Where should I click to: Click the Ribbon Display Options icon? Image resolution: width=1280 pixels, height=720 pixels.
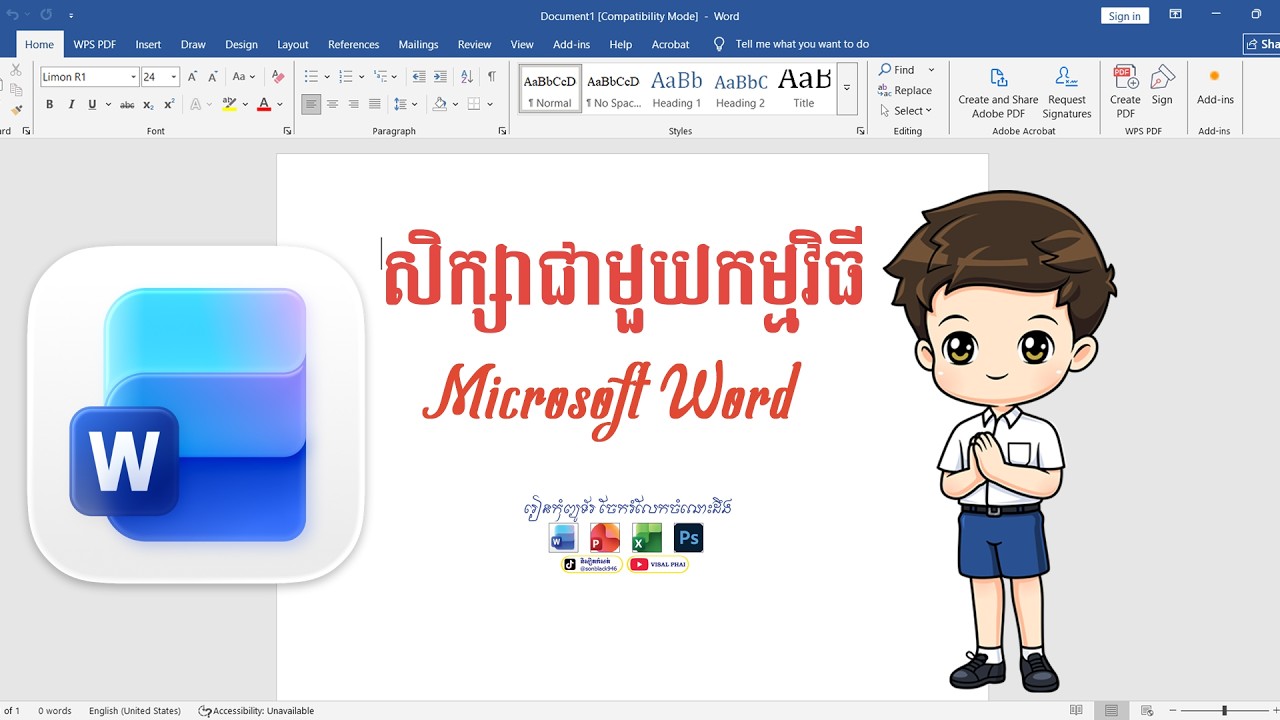tap(1176, 15)
